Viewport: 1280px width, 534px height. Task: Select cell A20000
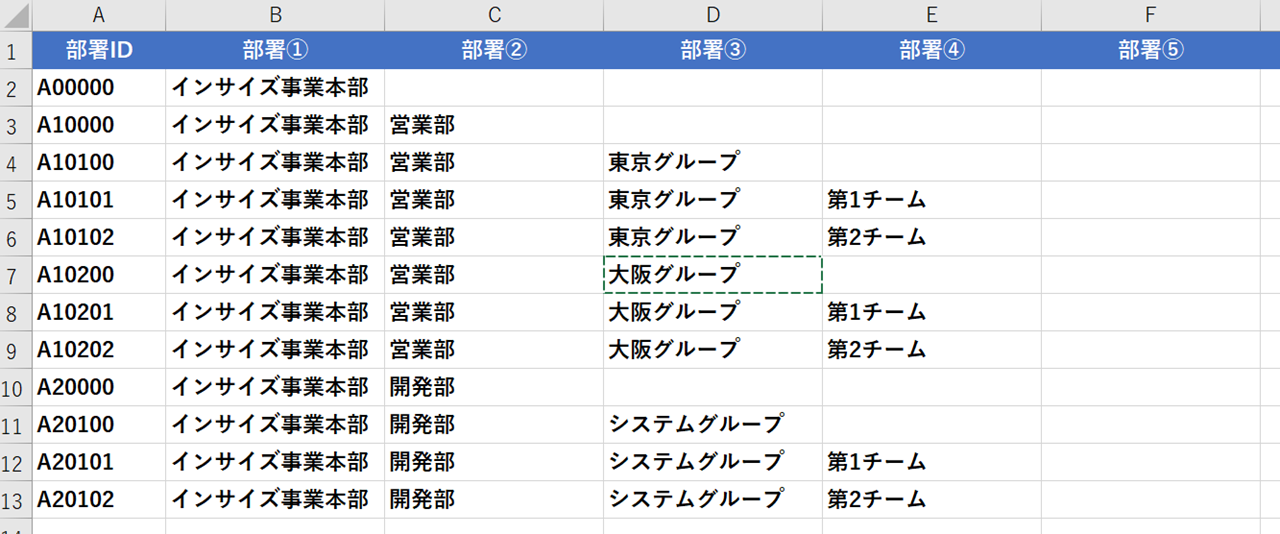pyautogui.click(x=99, y=387)
